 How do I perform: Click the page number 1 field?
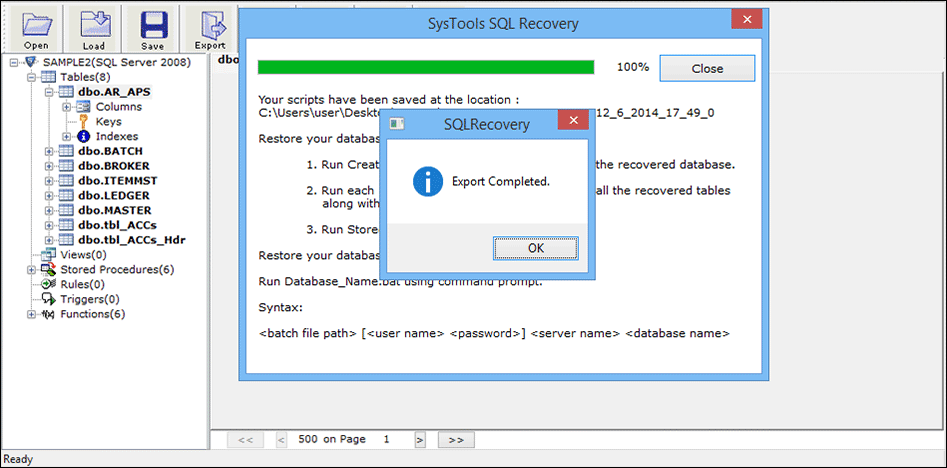(386, 440)
